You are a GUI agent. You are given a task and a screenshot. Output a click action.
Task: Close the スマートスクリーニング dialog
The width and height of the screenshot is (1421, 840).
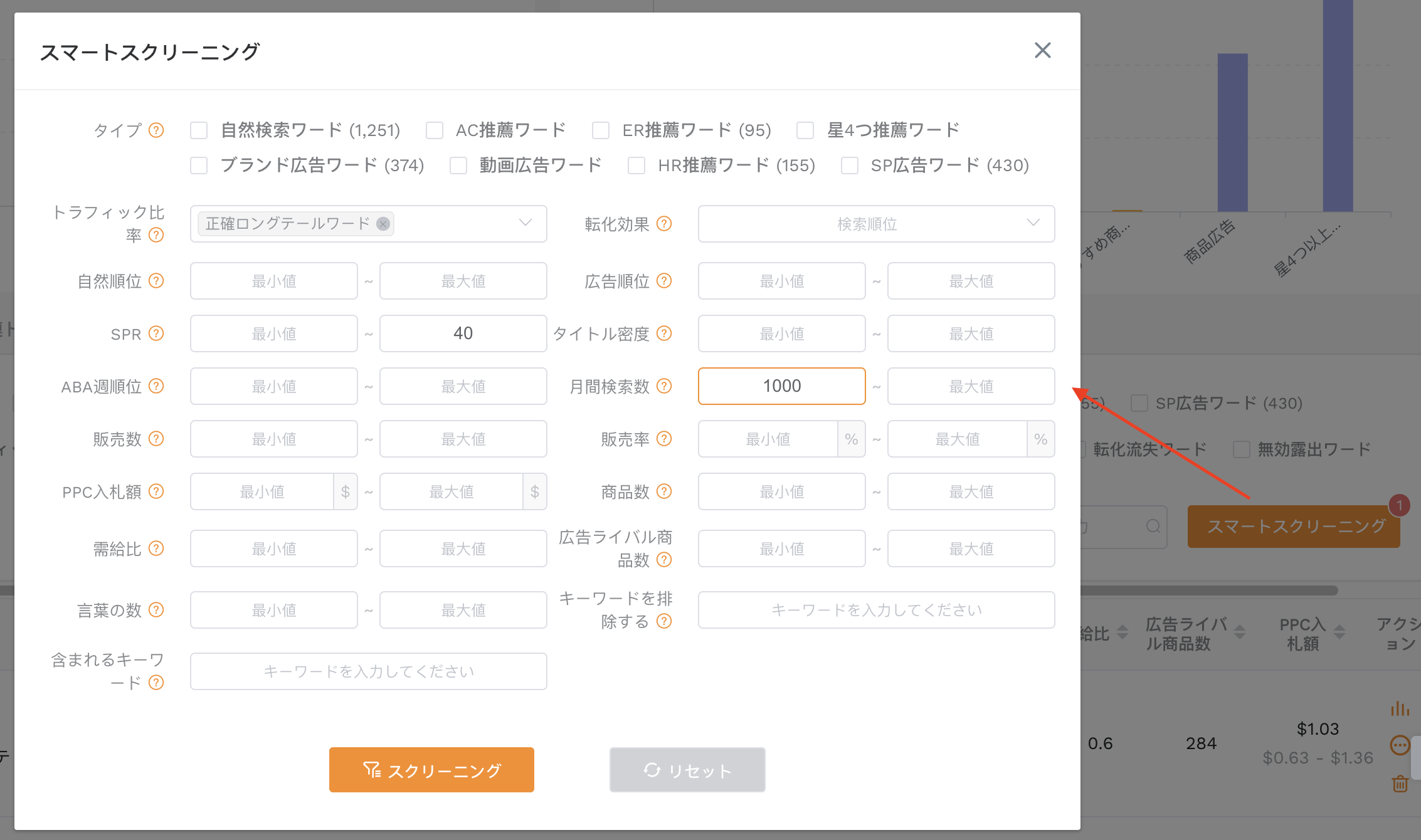pos(1042,50)
